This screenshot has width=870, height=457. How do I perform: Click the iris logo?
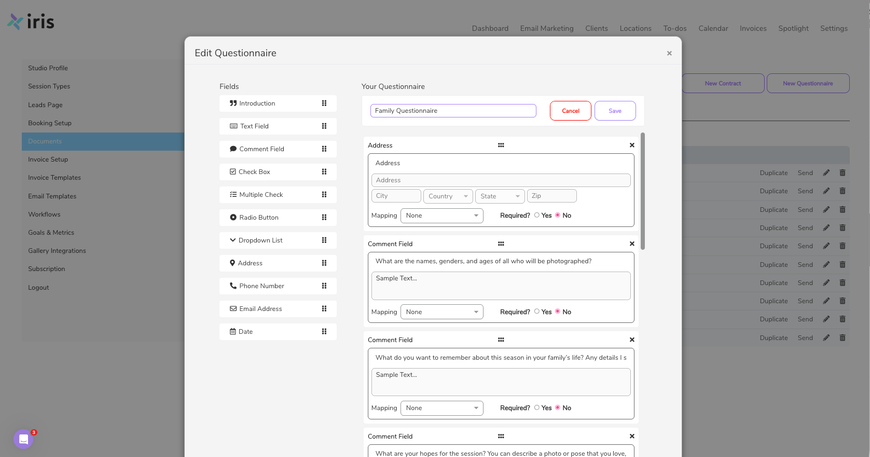click(x=31, y=22)
